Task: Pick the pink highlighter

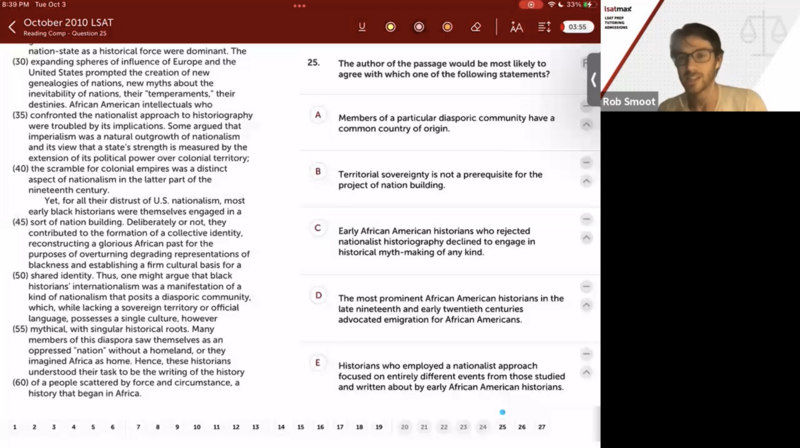Action: [419, 27]
